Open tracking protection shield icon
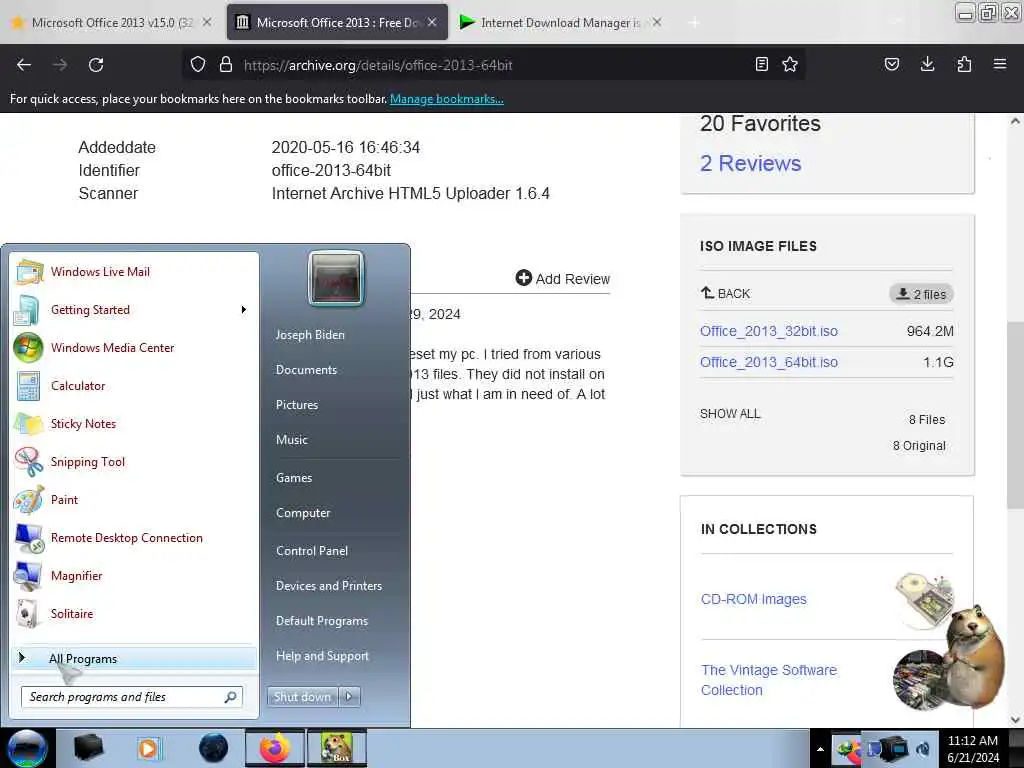 pos(198,65)
